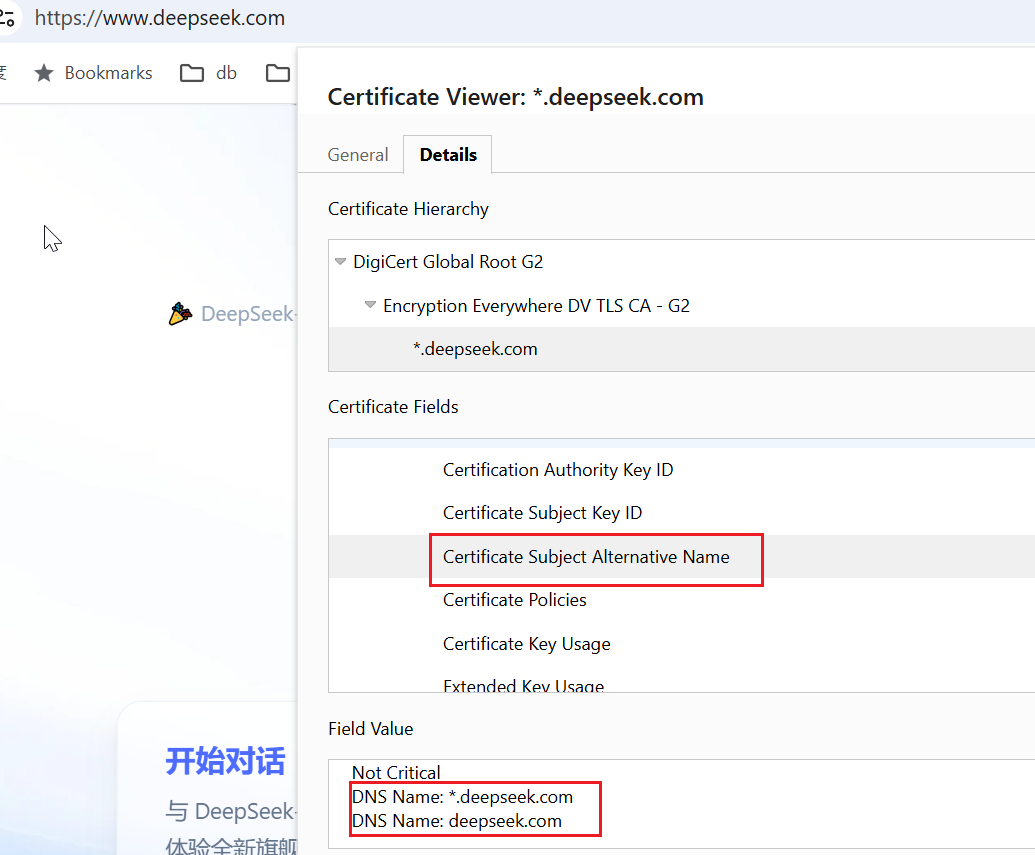Switch to the General tab

[x=358, y=155]
